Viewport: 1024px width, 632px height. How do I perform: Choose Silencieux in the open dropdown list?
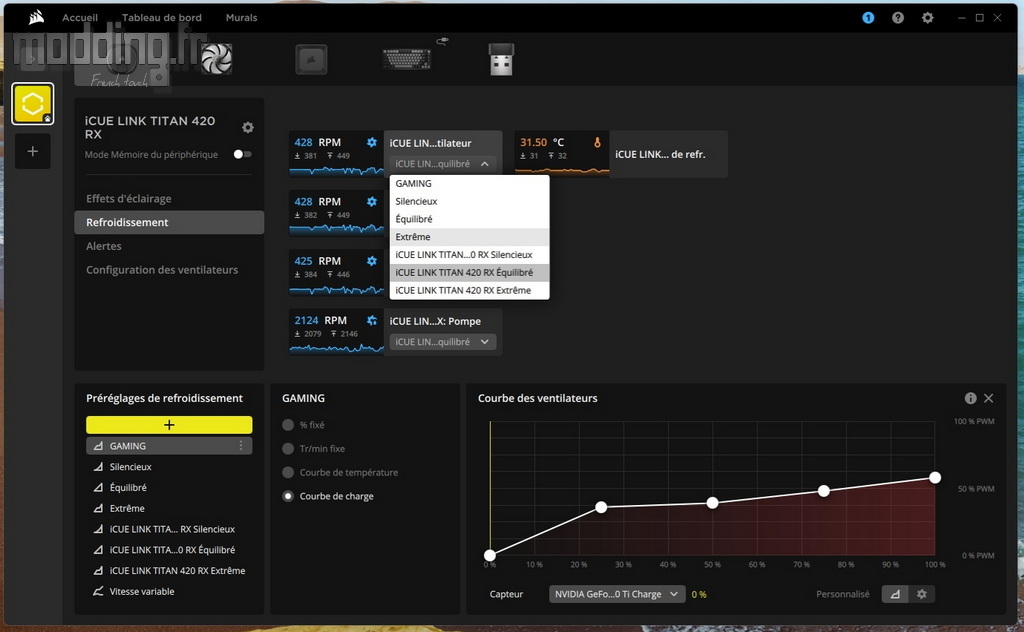click(470, 201)
